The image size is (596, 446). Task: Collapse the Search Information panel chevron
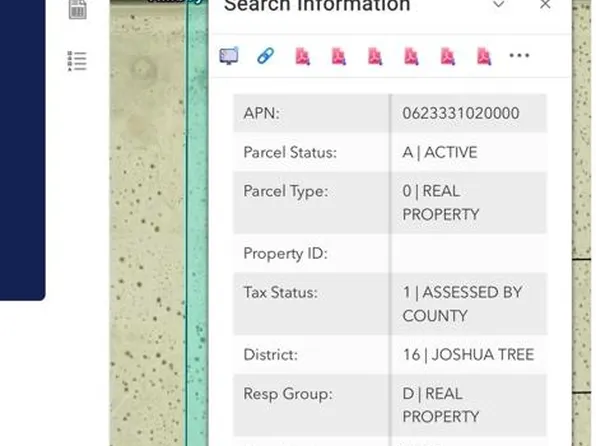coord(498,5)
